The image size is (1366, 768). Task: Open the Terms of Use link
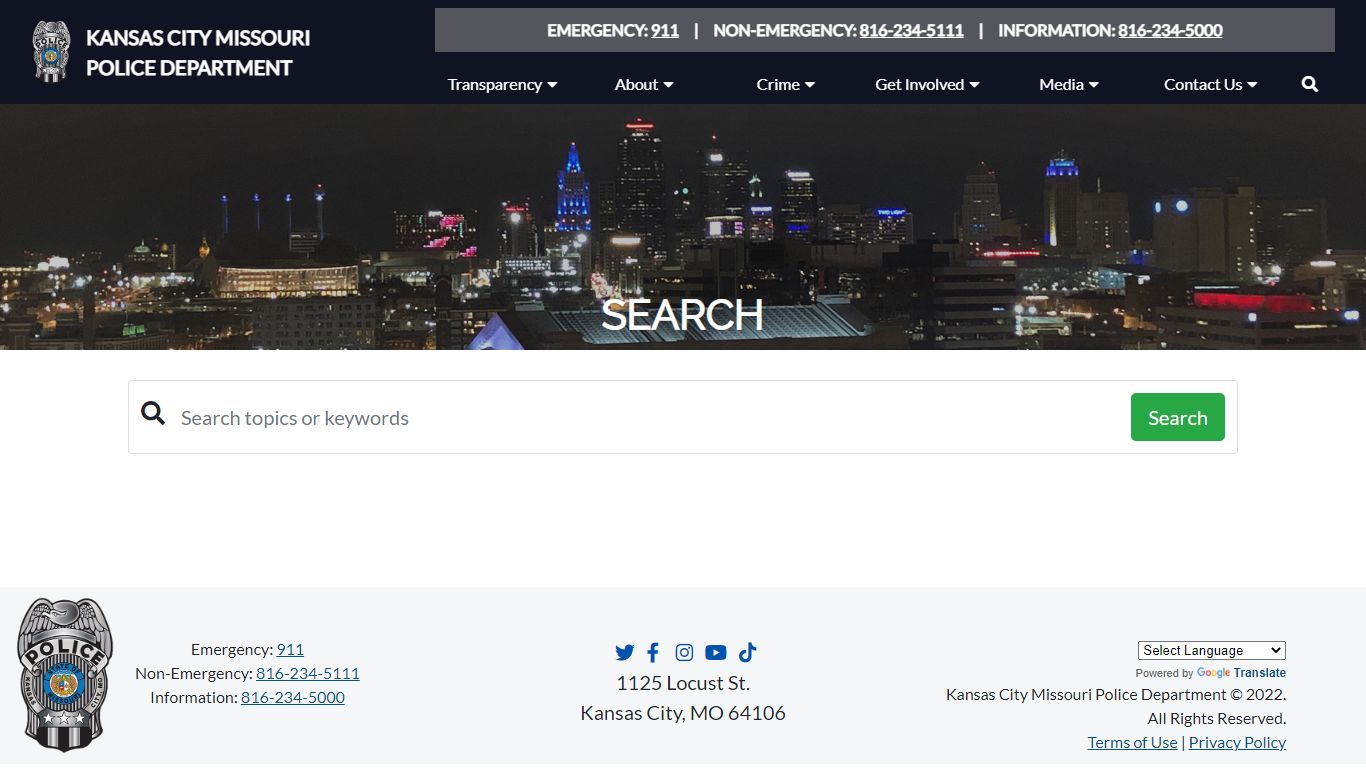click(x=1132, y=742)
